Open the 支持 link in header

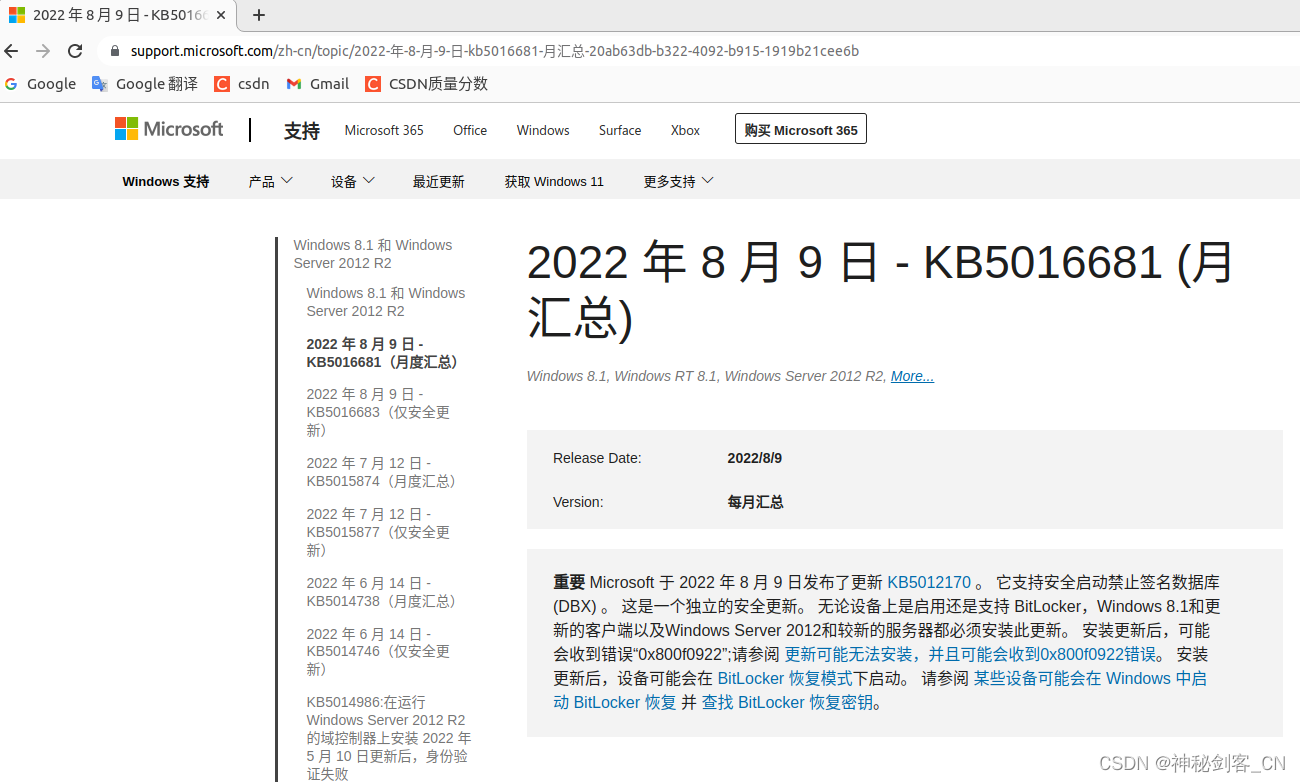(x=301, y=131)
